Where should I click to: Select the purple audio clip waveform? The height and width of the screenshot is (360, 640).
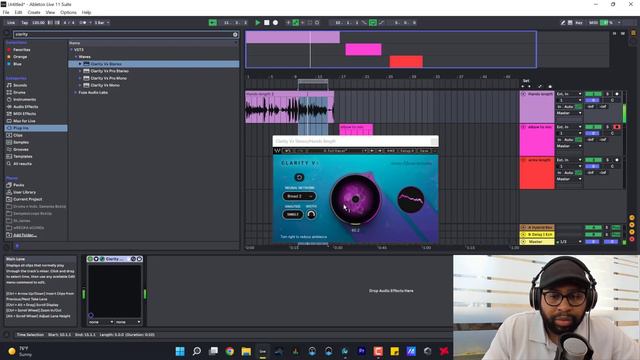point(289,109)
